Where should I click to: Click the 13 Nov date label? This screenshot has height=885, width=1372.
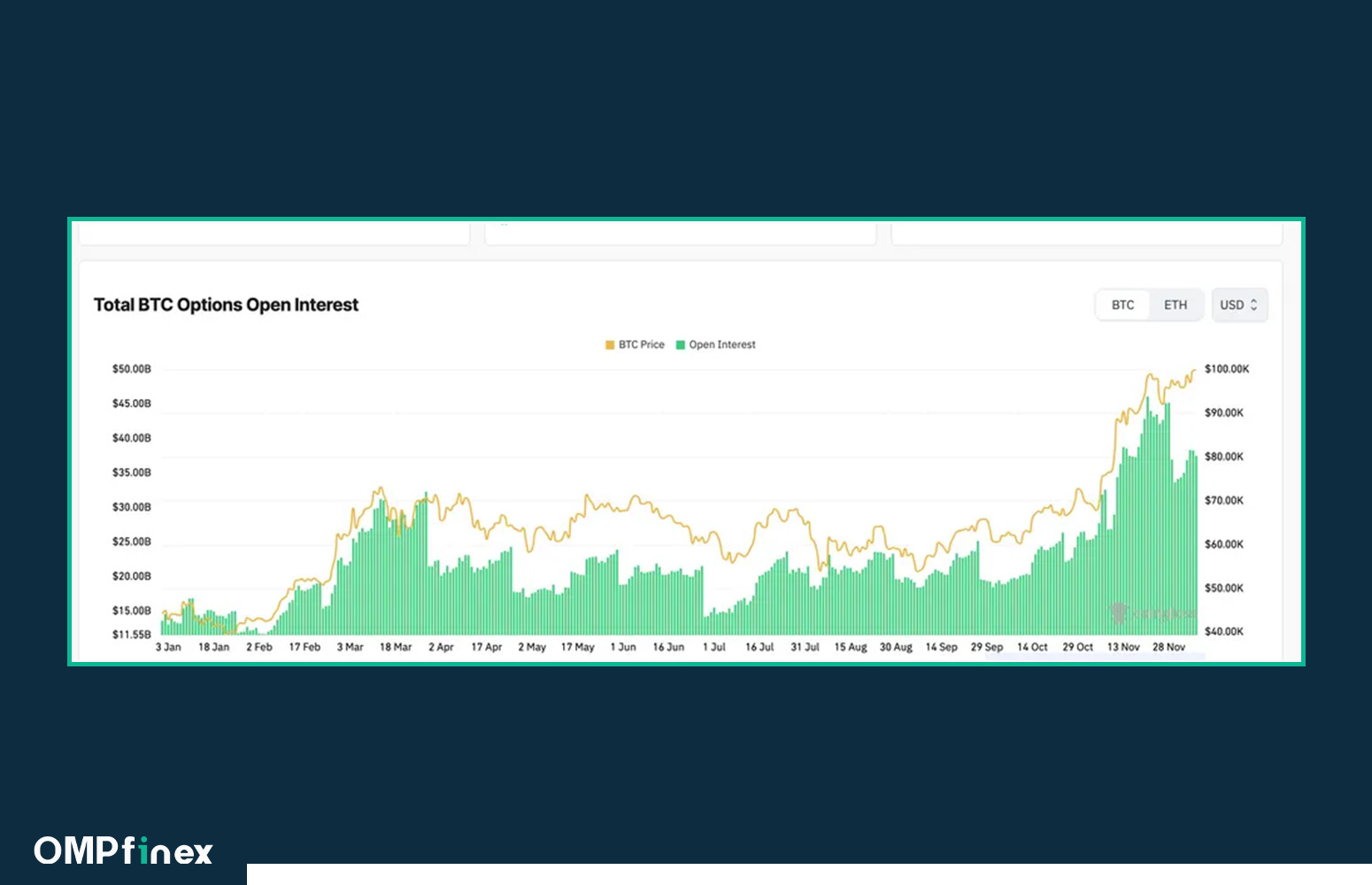pos(1123,648)
